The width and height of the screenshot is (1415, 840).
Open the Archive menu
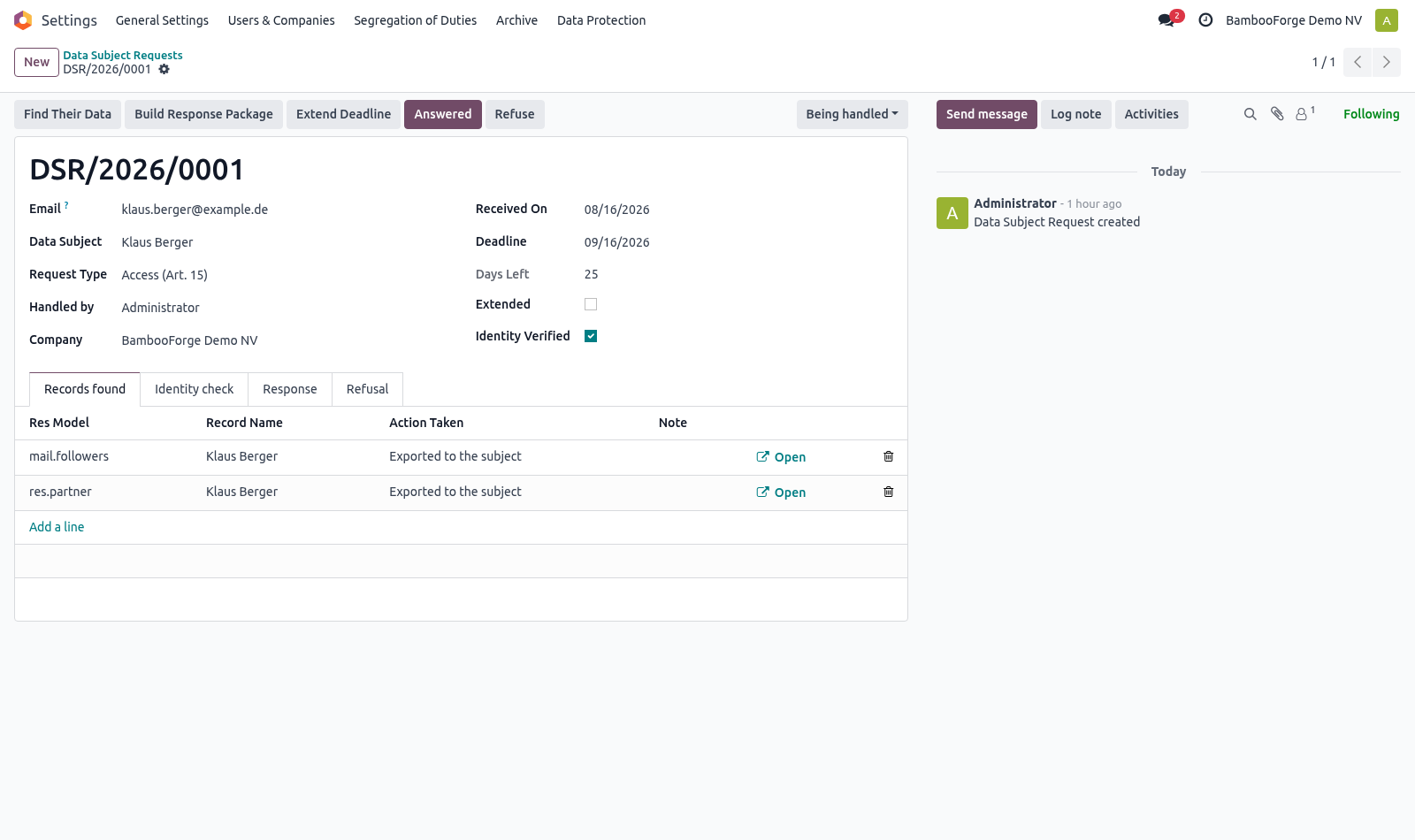[516, 20]
